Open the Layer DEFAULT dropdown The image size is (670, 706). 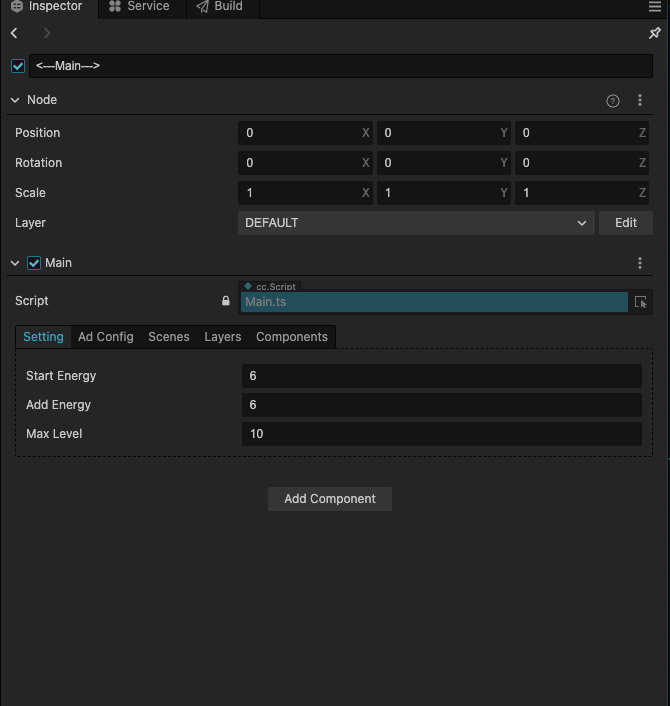coord(416,223)
